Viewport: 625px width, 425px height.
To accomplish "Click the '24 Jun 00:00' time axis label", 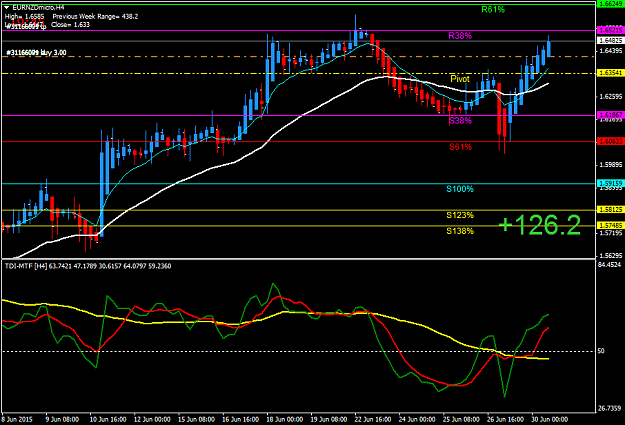I will (x=418, y=419).
